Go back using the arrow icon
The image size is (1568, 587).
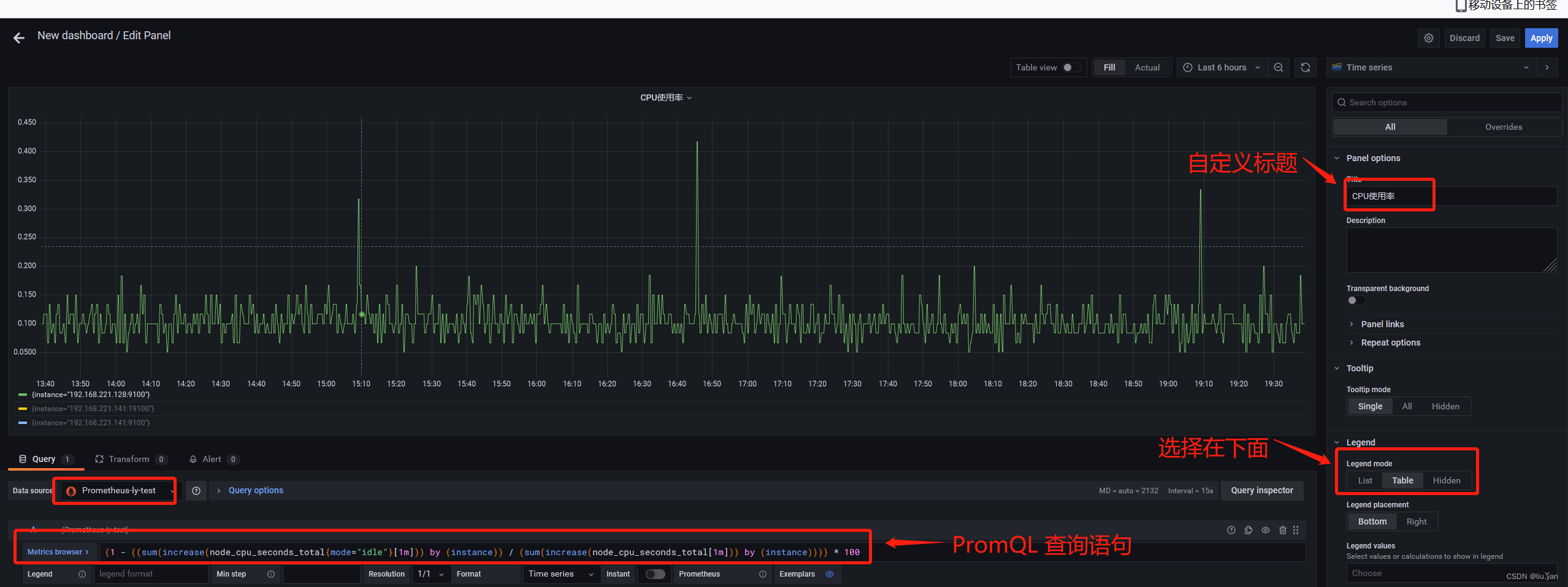19,38
